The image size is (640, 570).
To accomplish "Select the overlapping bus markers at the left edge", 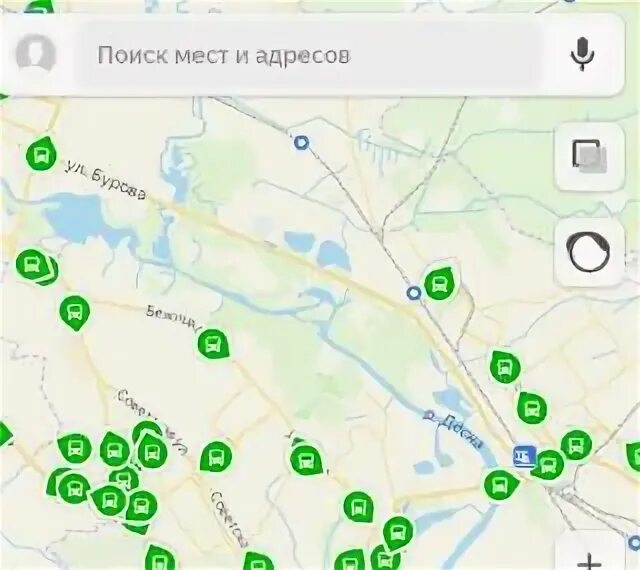I will click(36, 266).
